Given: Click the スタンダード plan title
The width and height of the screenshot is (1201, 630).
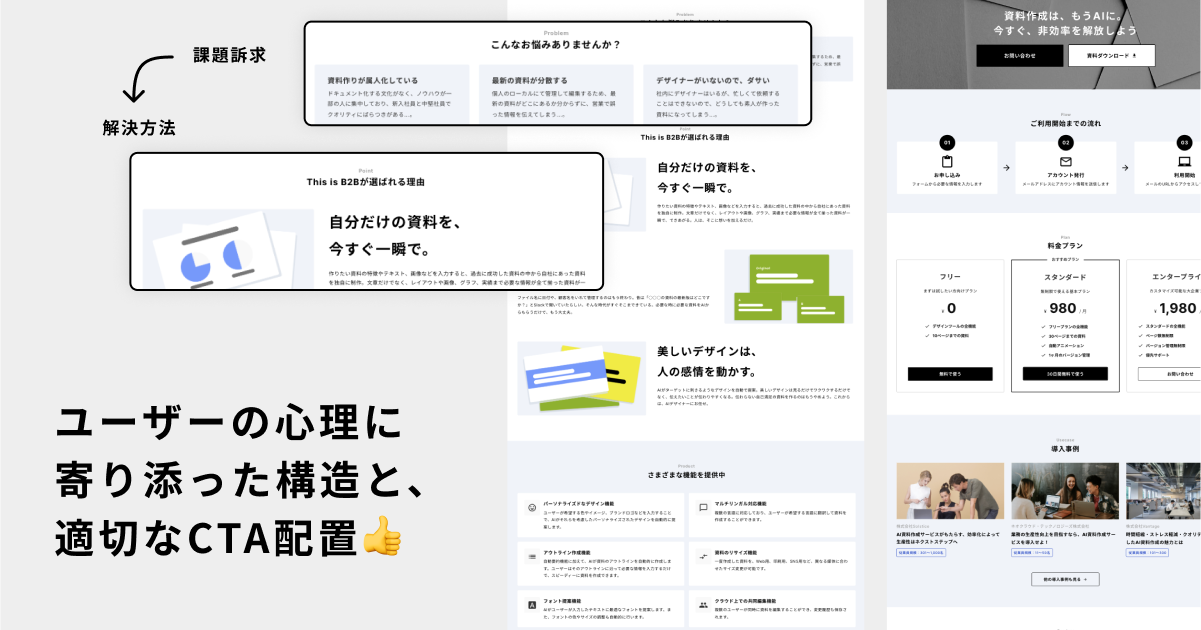Looking at the screenshot, I should 1065,277.
